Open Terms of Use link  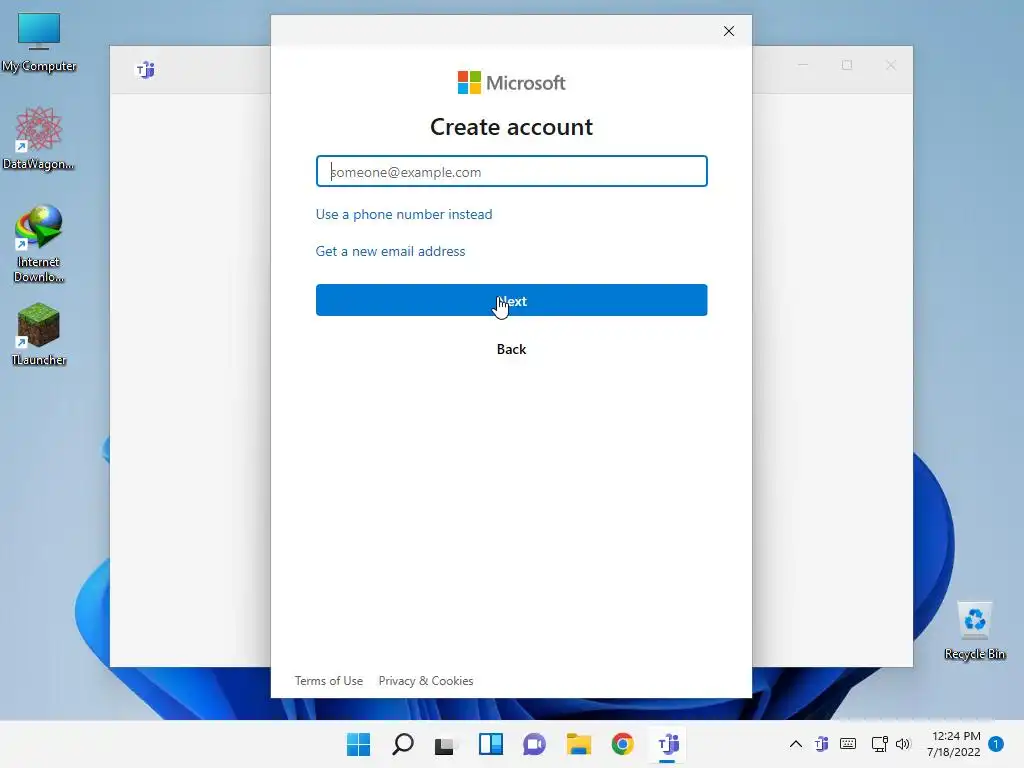[328, 680]
